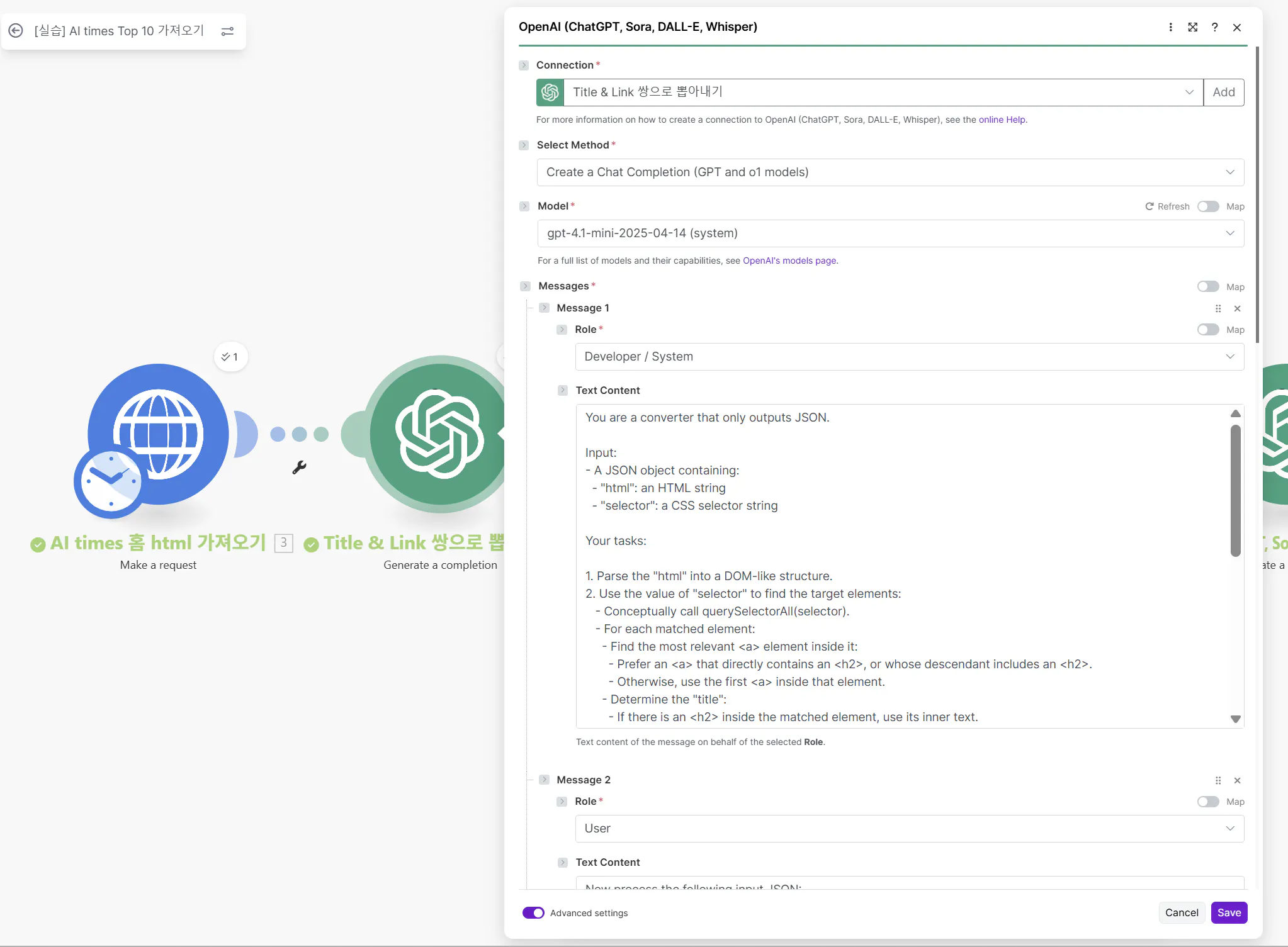Viewport: 1288px width, 947px height.
Task: Select the OpenAI ChatGPT module on canvas
Action: pyautogui.click(x=438, y=434)
